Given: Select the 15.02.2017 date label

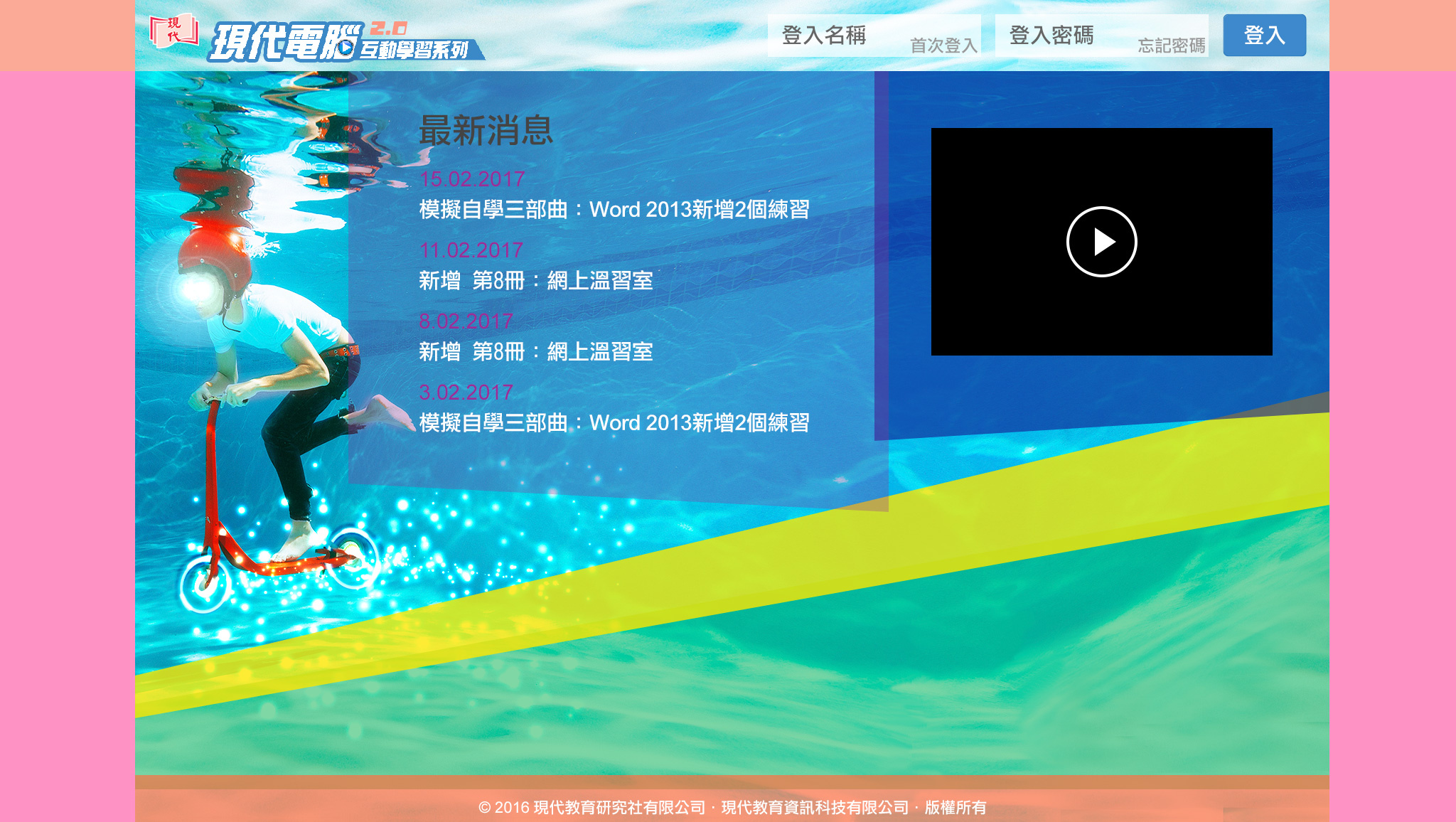Looking at the screenshot, I should pos(471,179).
